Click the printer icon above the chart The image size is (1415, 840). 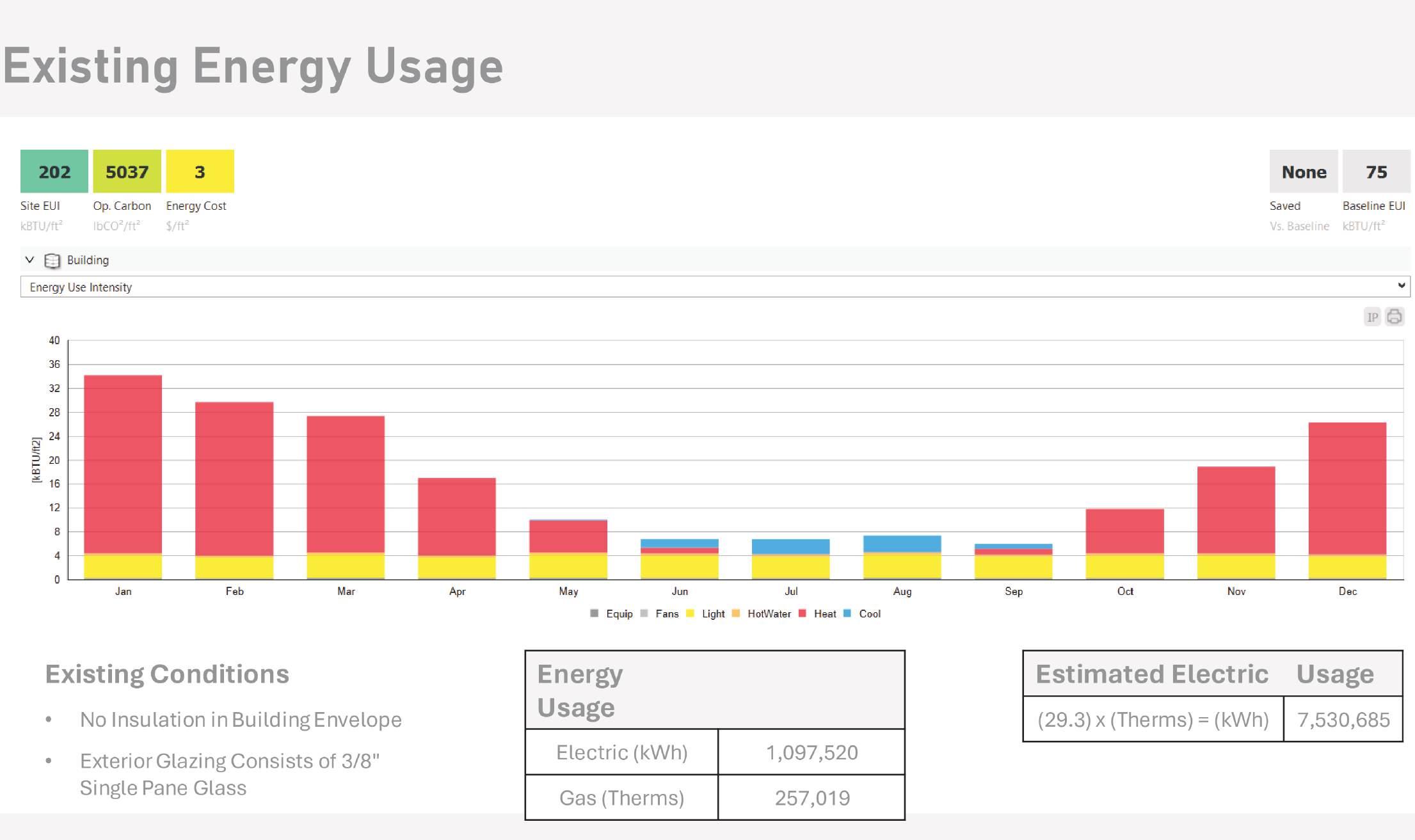click(x=1394, y=317)
